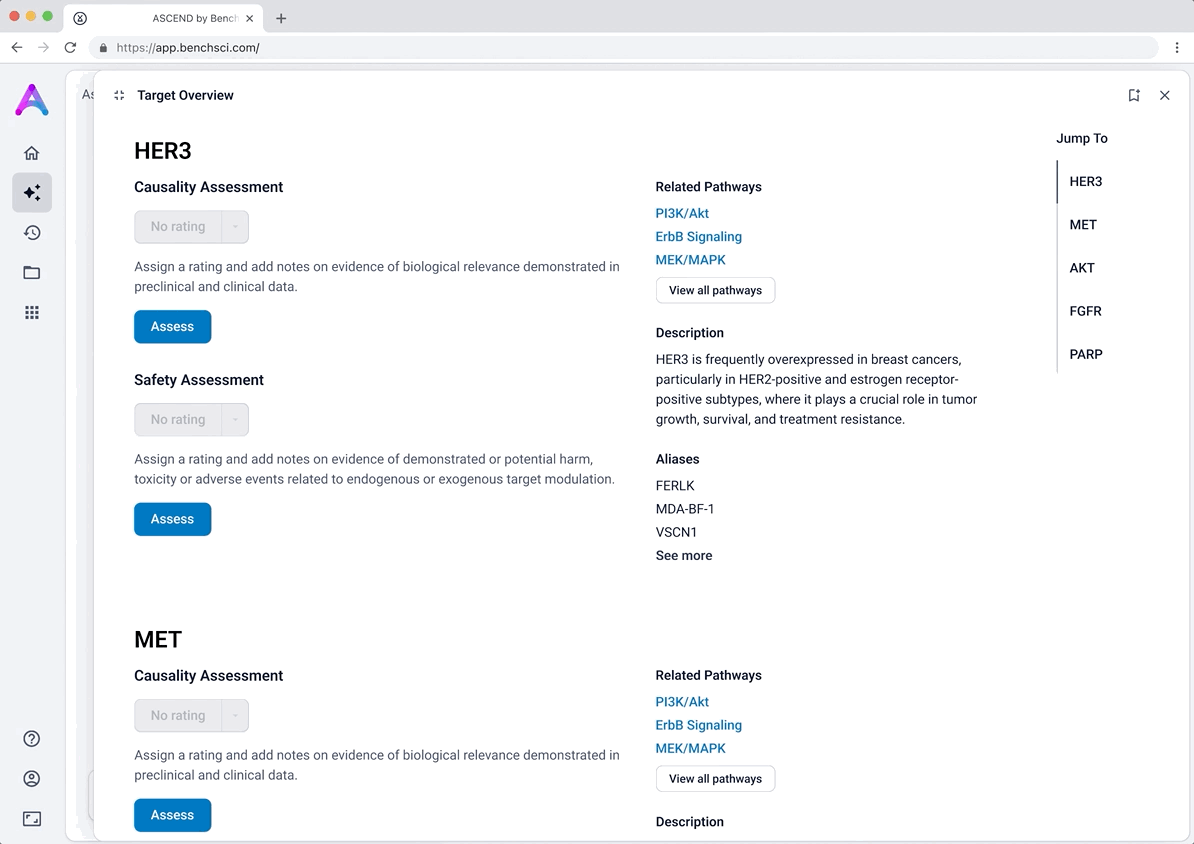The width and height of the screenshot is (1194, 844).
Task: Expand See more under HER3 Aliases
Action: tap(684, 555)
